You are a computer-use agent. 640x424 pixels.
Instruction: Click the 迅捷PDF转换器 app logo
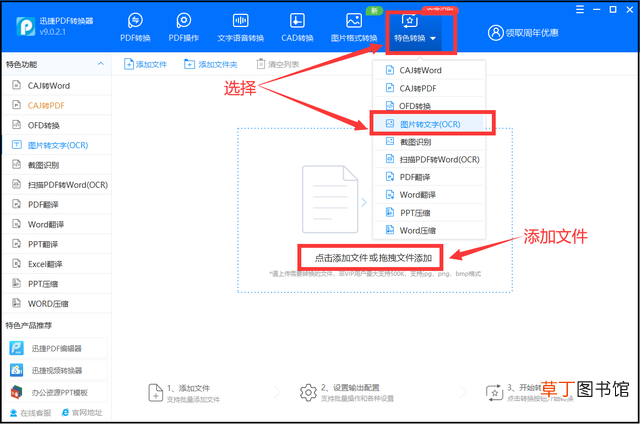coord(25,27)
